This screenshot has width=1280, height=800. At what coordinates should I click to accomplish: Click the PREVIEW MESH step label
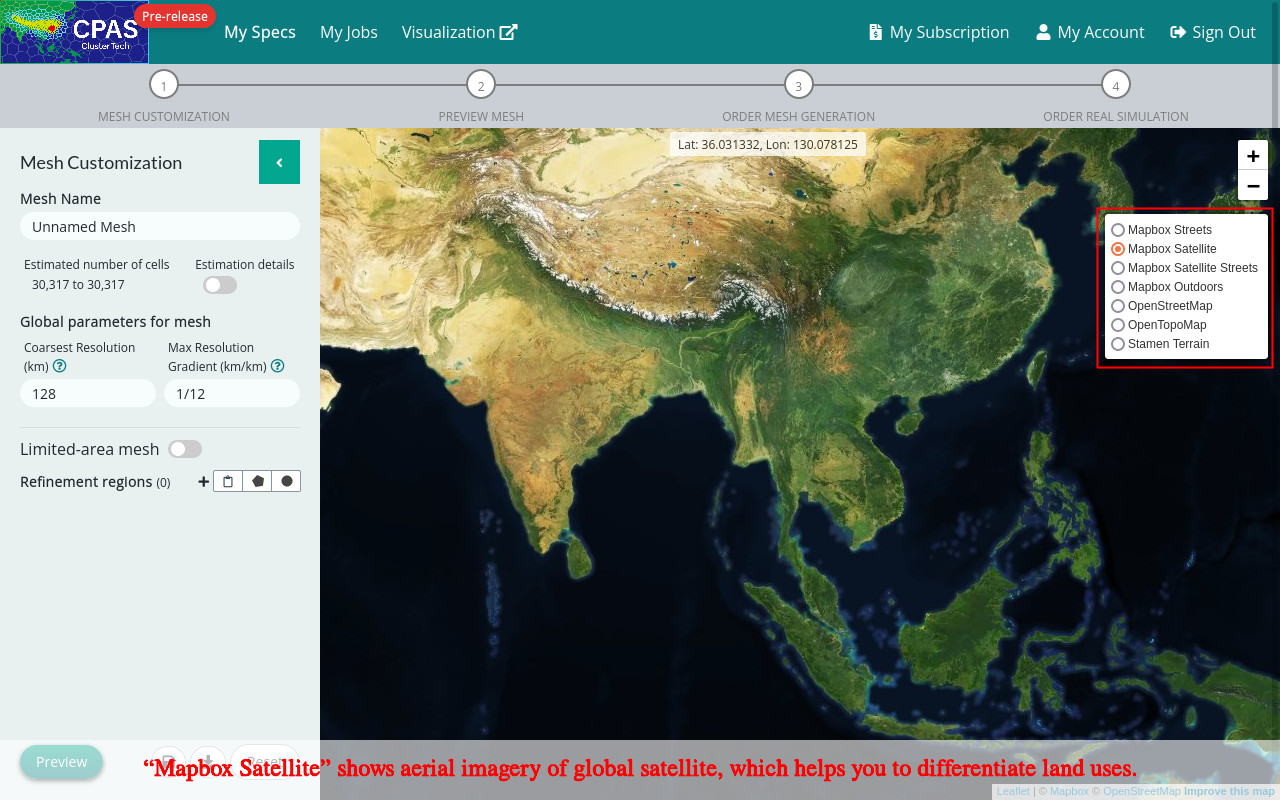click(481, 116)
